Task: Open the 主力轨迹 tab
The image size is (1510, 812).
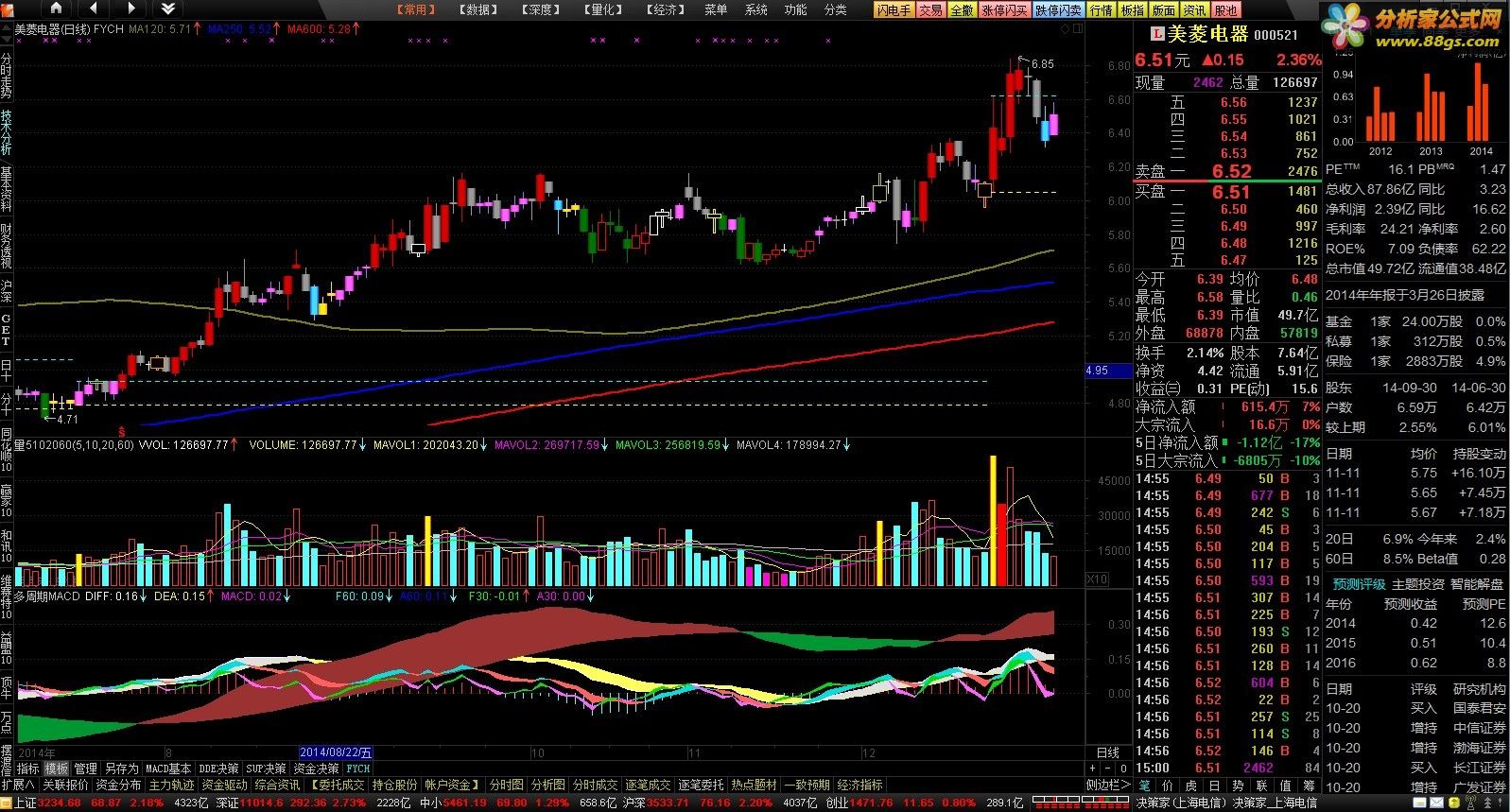Action: coord(171,785)
